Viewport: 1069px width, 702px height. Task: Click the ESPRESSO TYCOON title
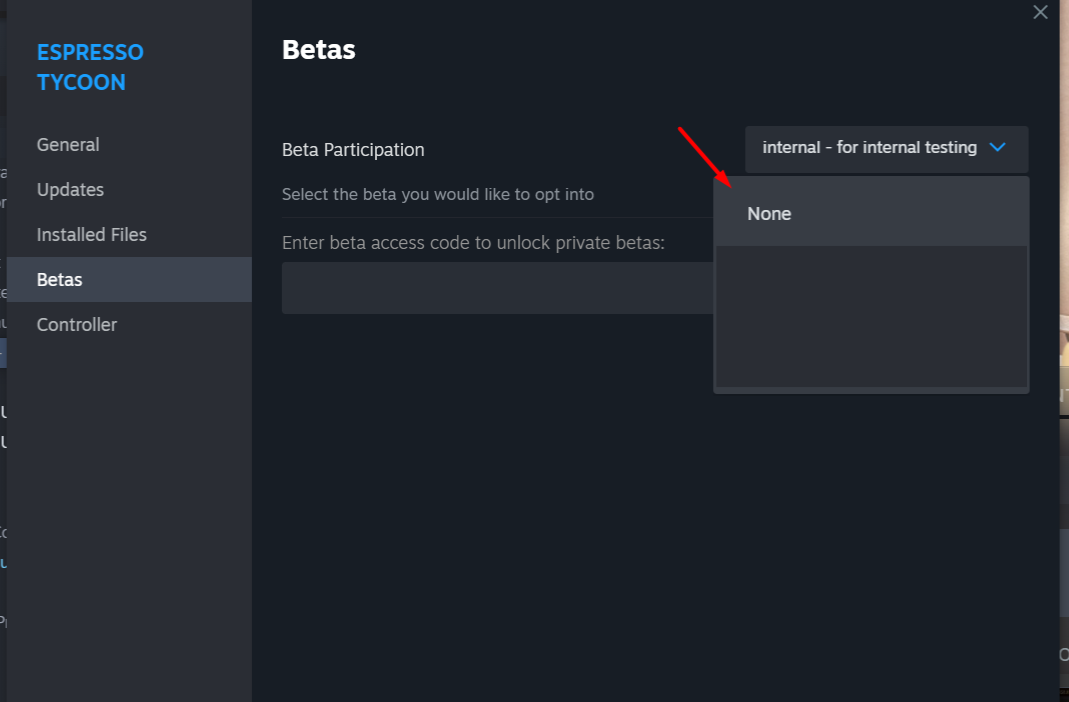pyautogui.click(x=90, y=67)
